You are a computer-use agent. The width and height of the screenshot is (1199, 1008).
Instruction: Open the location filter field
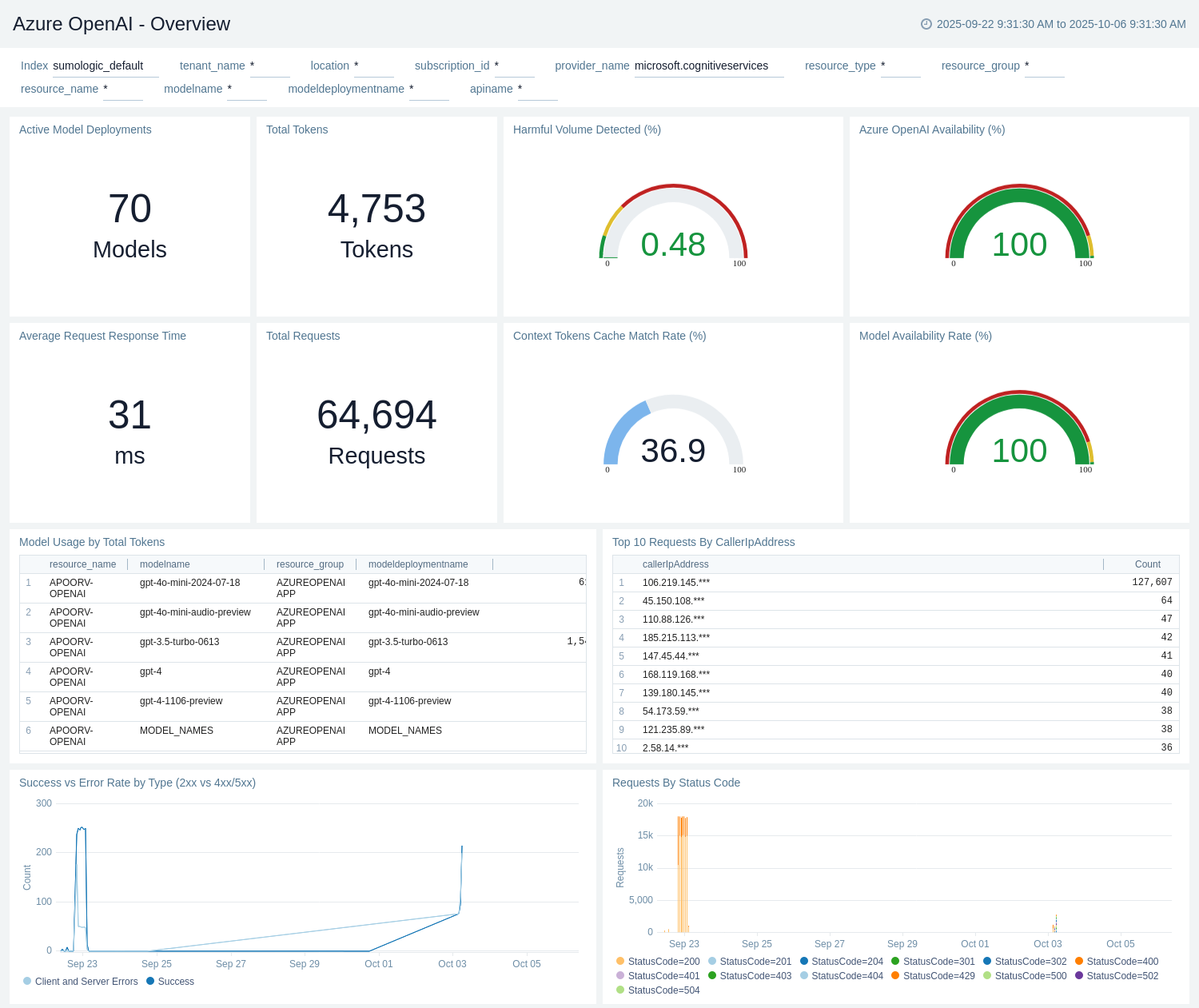[373, 66]
